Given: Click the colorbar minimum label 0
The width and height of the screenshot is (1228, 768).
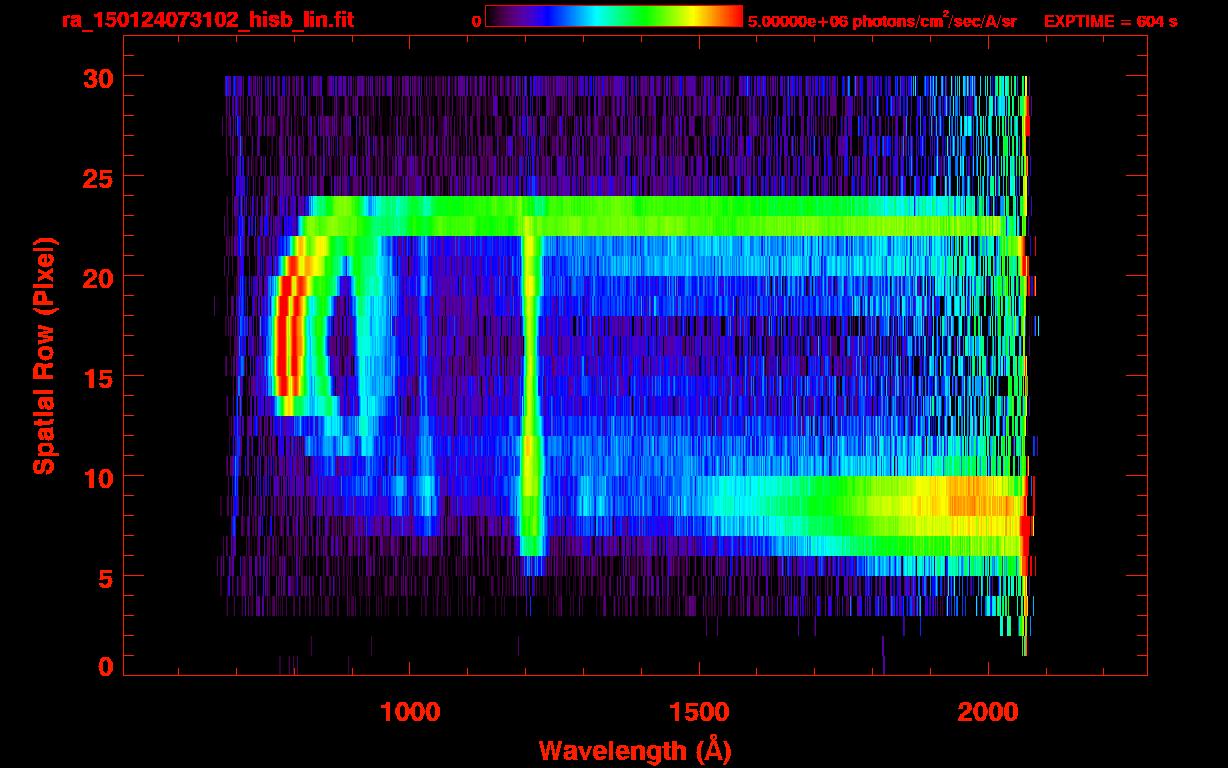Looking at the screenshot, I should [x=476, y=21].
